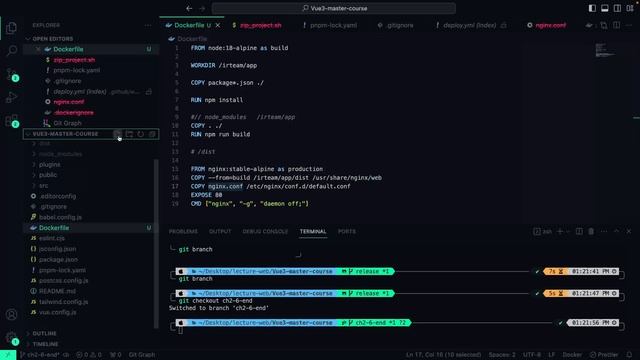The height and width of the screenshot is (360, 640).
Task: Open package.json in the explorer tree
Action: tap(58, 260)
